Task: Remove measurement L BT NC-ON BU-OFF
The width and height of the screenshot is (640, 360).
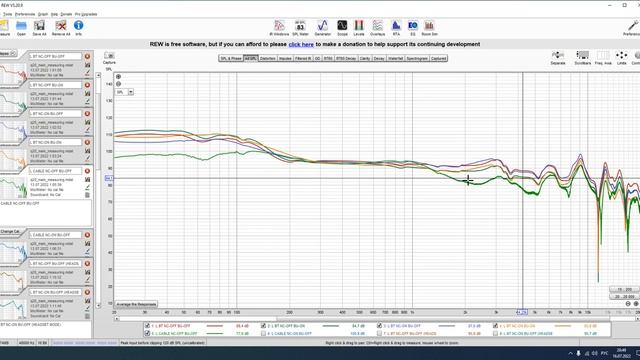Action: [x=87, y=113]
